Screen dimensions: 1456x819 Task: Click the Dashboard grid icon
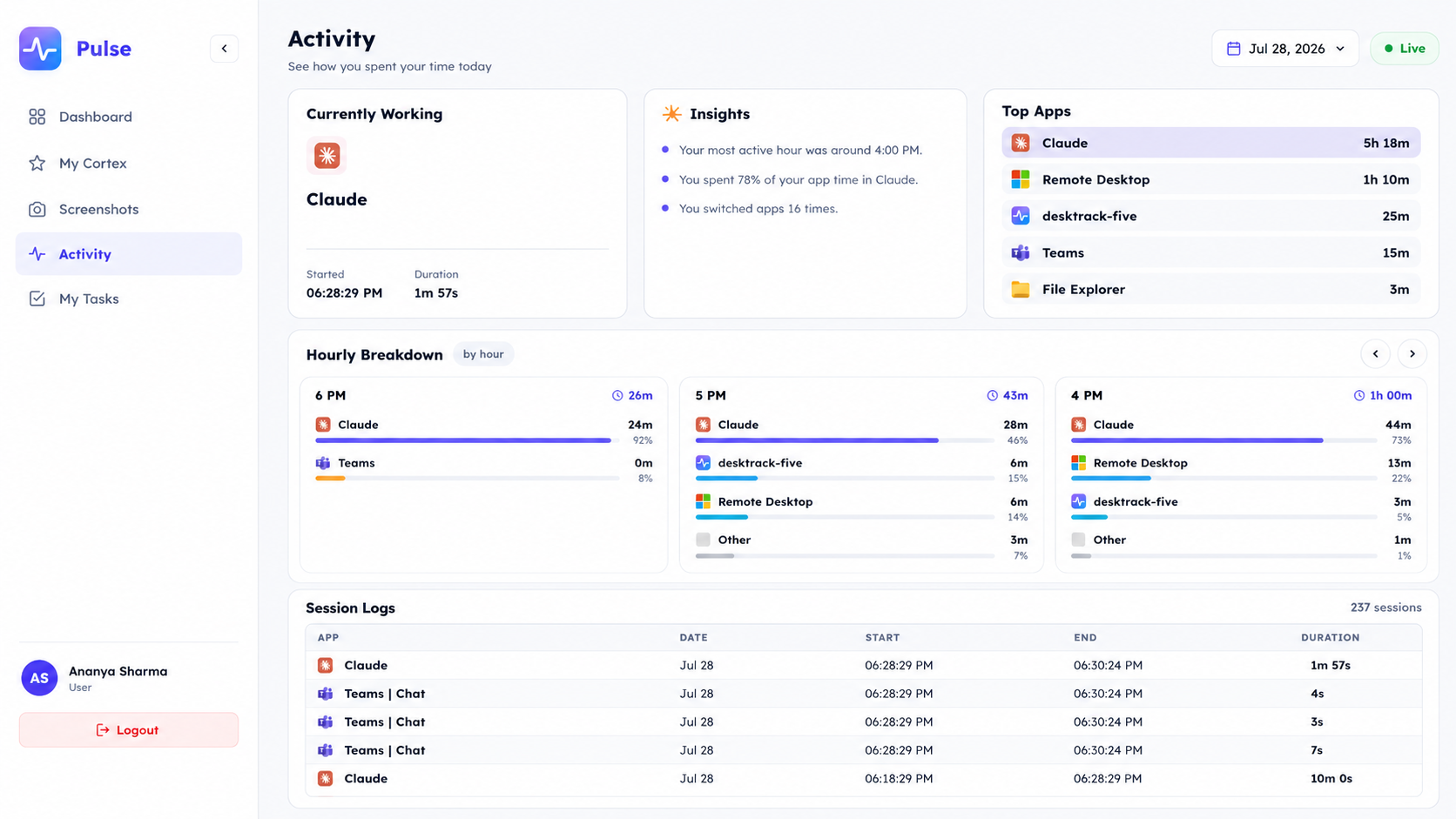click(x=37, y=117)
